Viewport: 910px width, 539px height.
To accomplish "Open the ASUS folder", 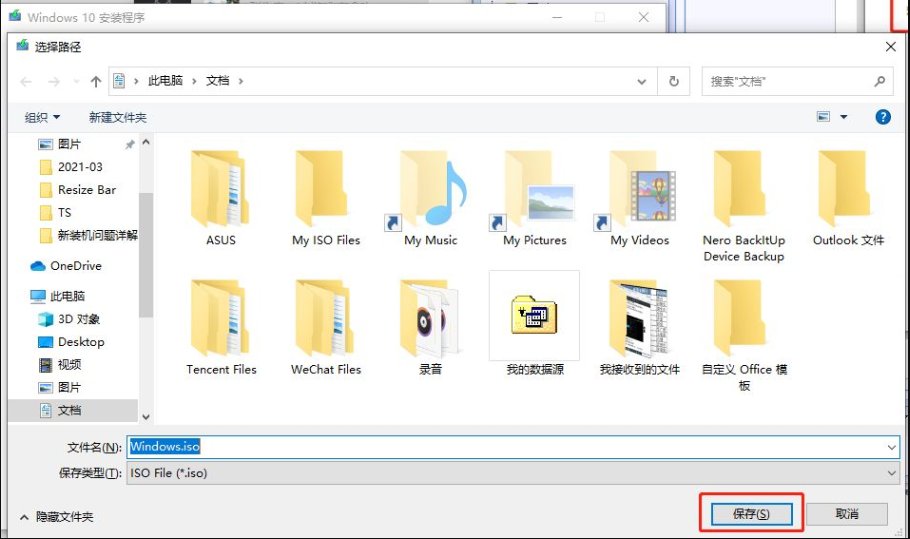I will pos(220,195).
